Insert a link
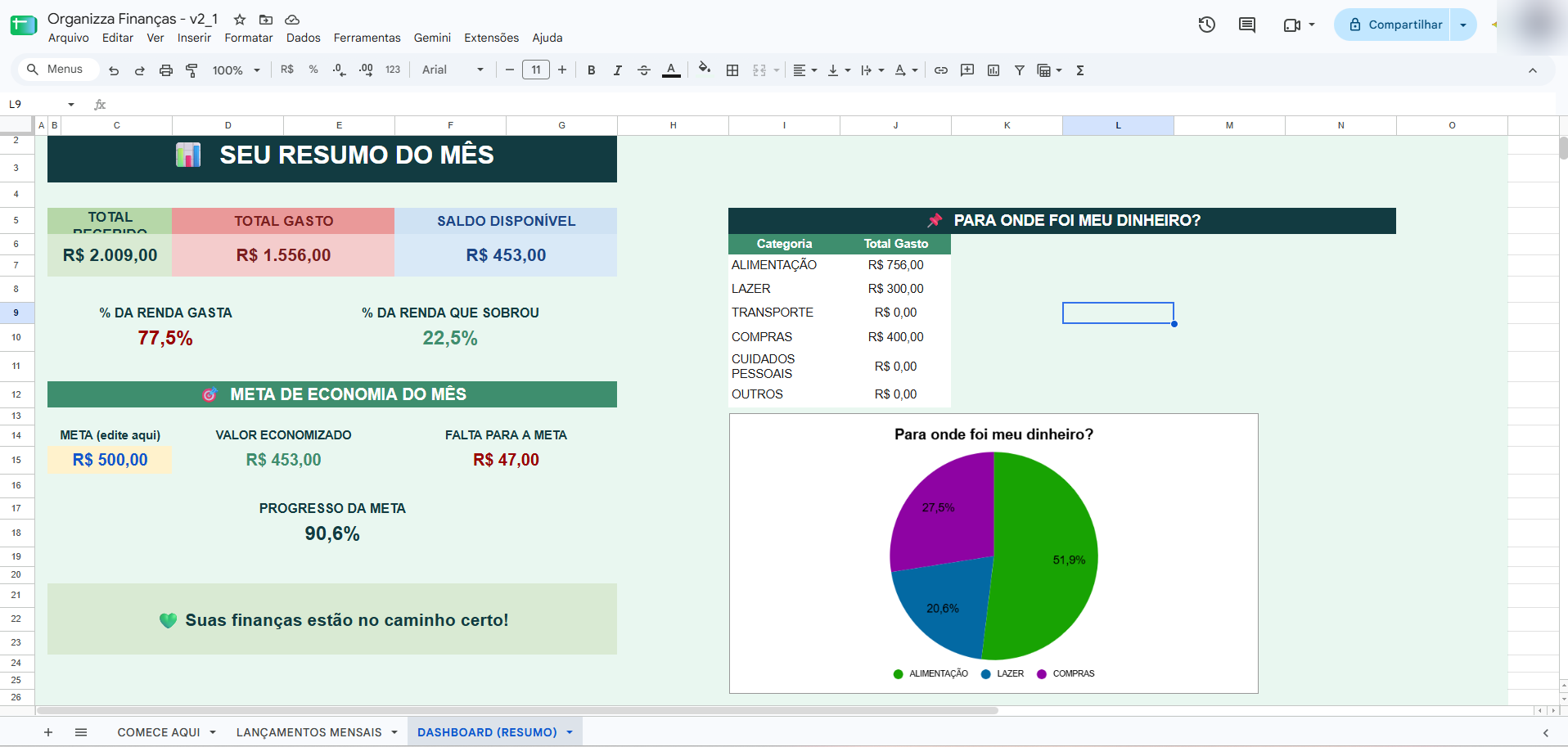Viewport: 1568px width, 747px height. 941,70
